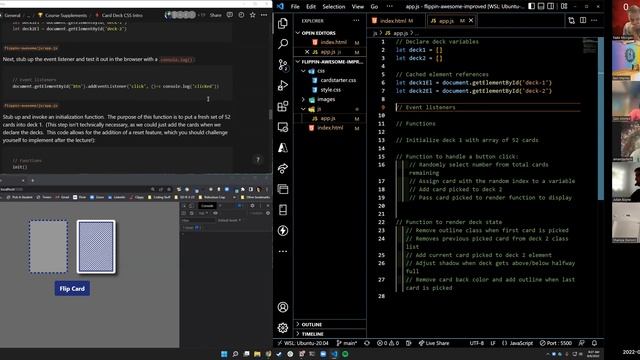The image size is (640, 360).
Task: Click the LF end-of-line status item
Action: tap(493, 343)
